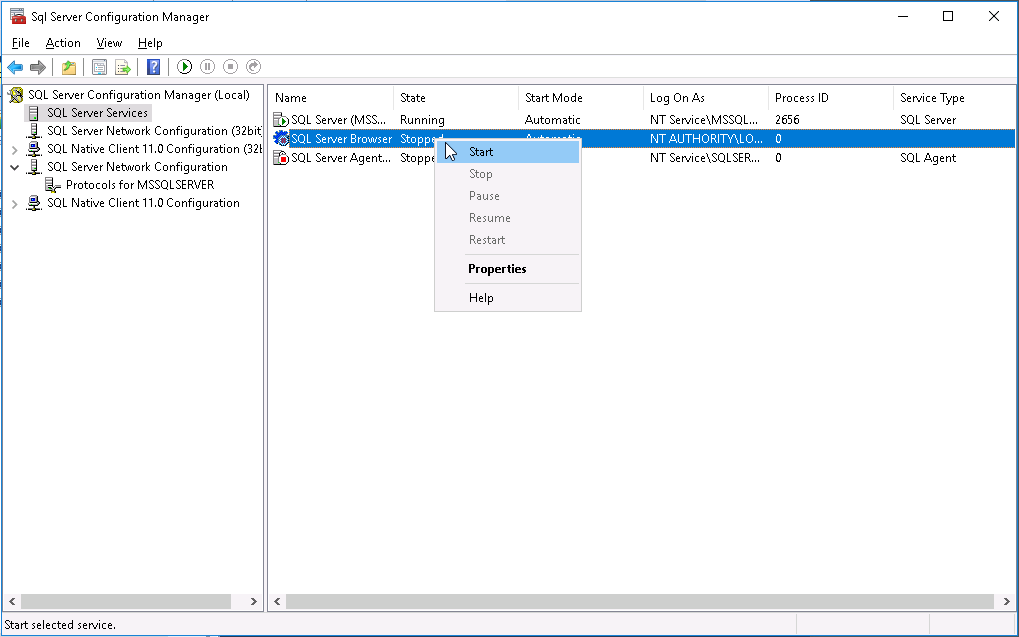Click the Process ID value "2656"
Screen dimensions: 1019x637
pyautogui.click(x=787, y=120)
